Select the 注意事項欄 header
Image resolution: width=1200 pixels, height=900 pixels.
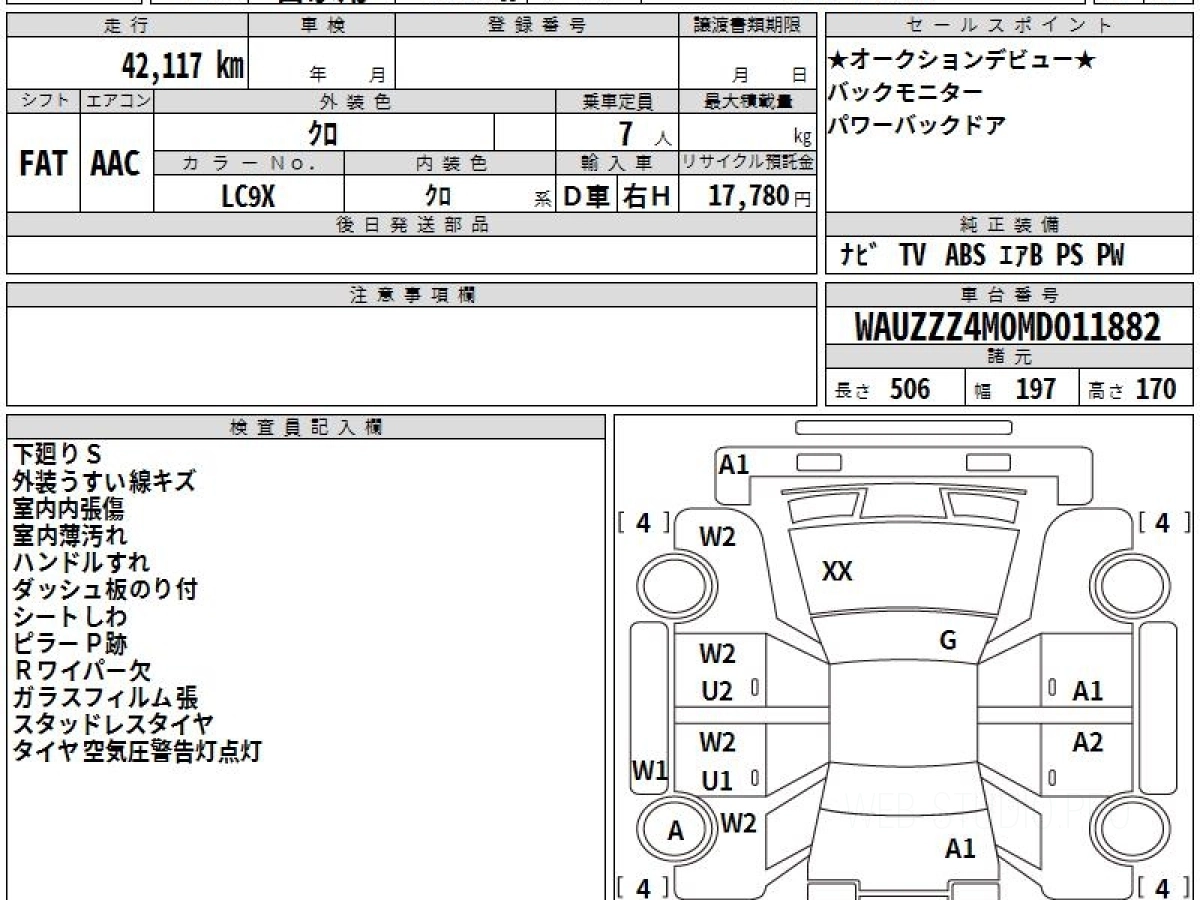(411, 295)
